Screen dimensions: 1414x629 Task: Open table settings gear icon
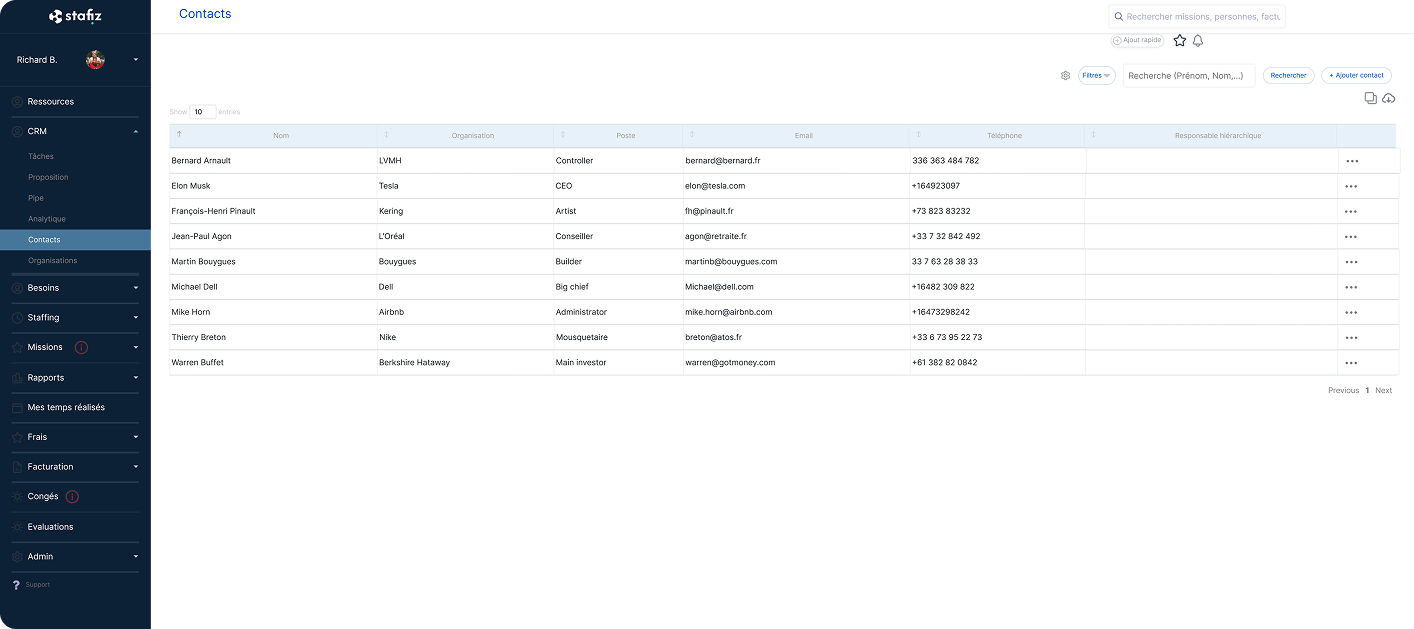click(1066, 76)
